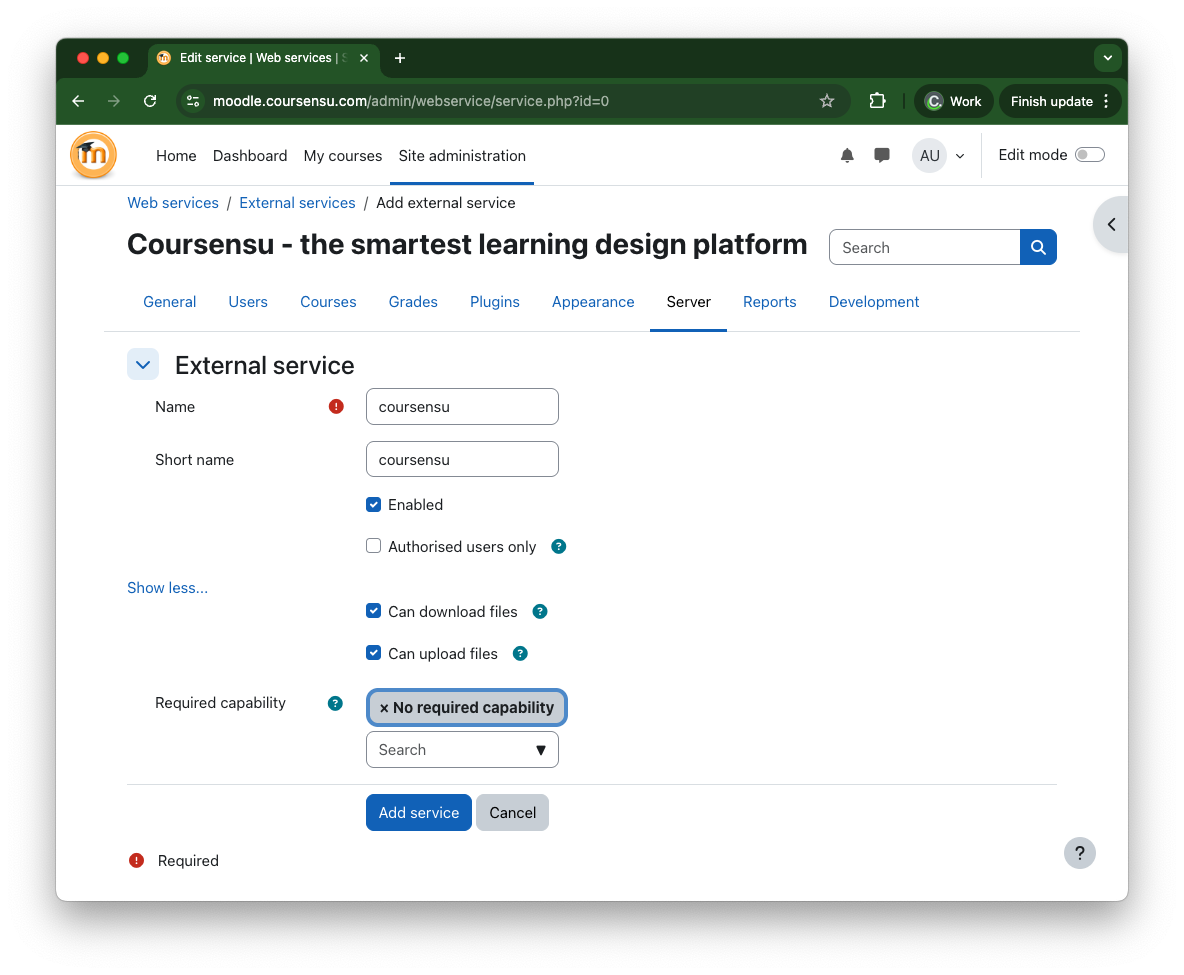Go to Dashboard

pyautogui.click(x=250, y=156)
